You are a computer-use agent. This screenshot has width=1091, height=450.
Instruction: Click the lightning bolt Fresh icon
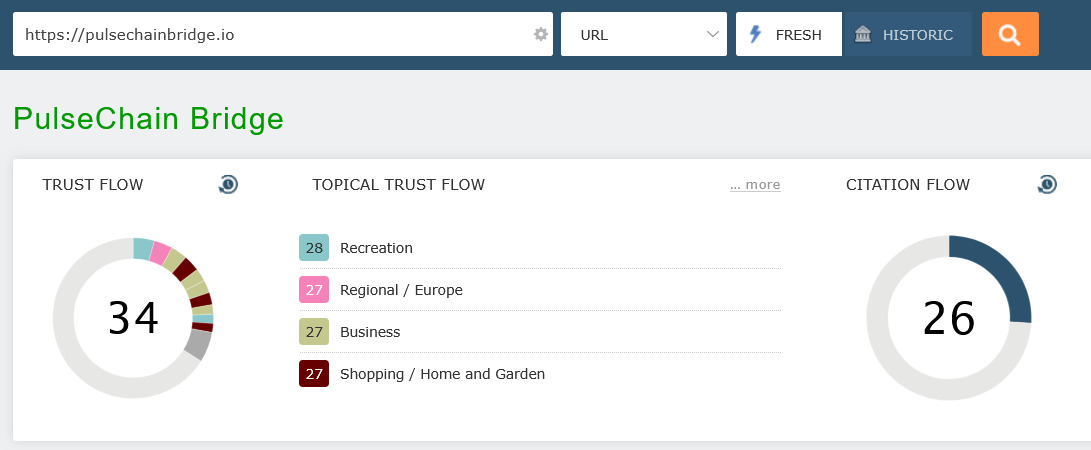click(x=756, y=35)
